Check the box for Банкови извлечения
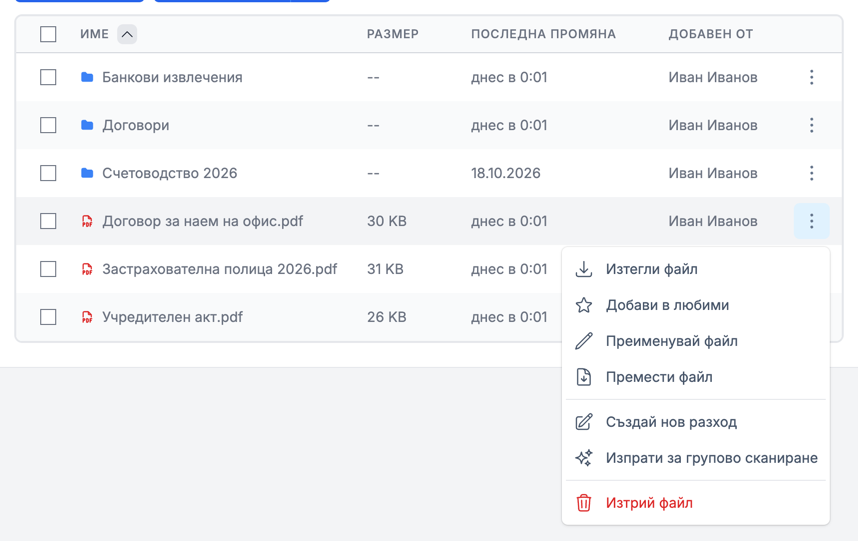 [48, 77]
